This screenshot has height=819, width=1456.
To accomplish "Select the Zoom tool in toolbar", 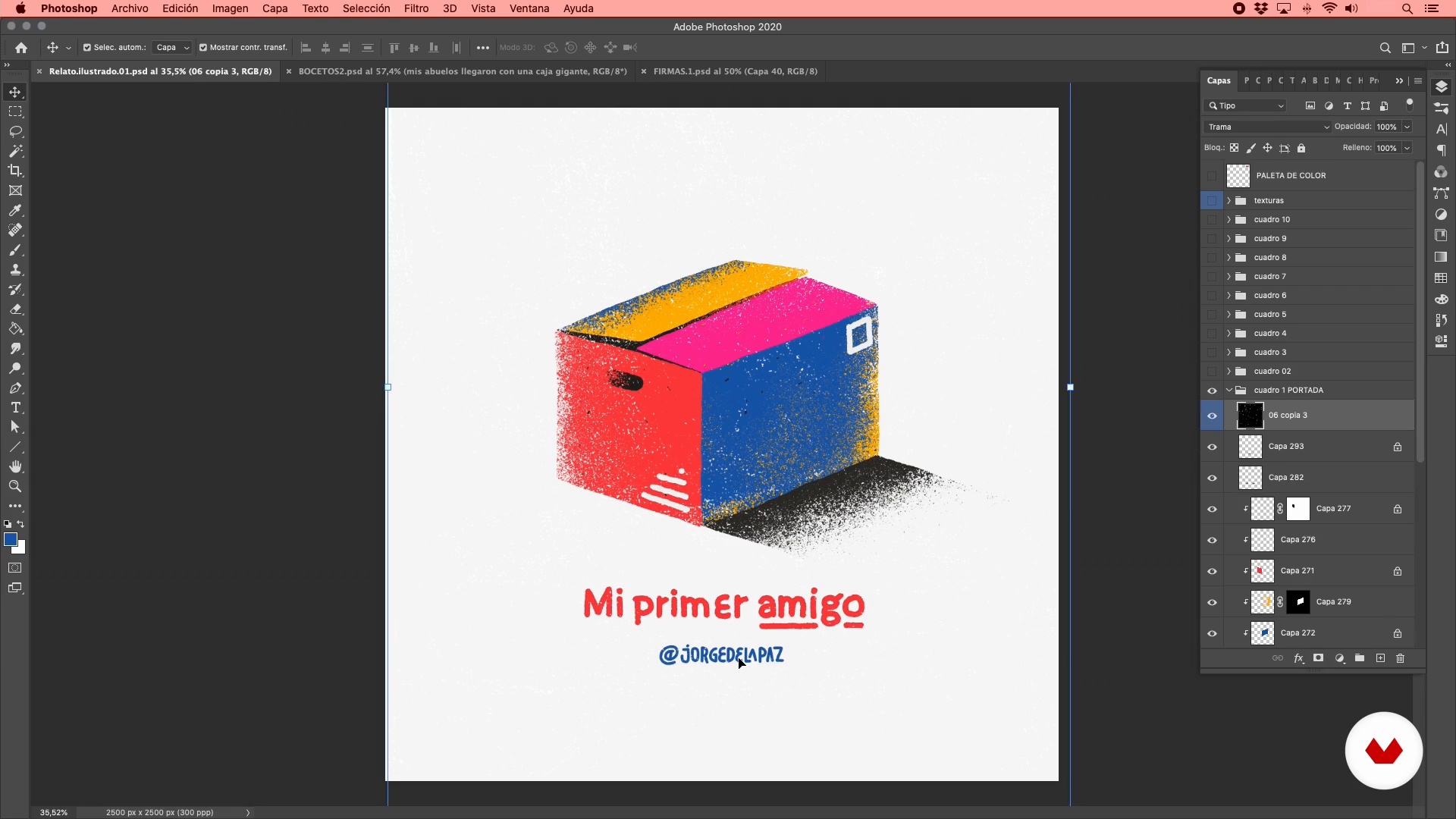I will click(15, 486).
